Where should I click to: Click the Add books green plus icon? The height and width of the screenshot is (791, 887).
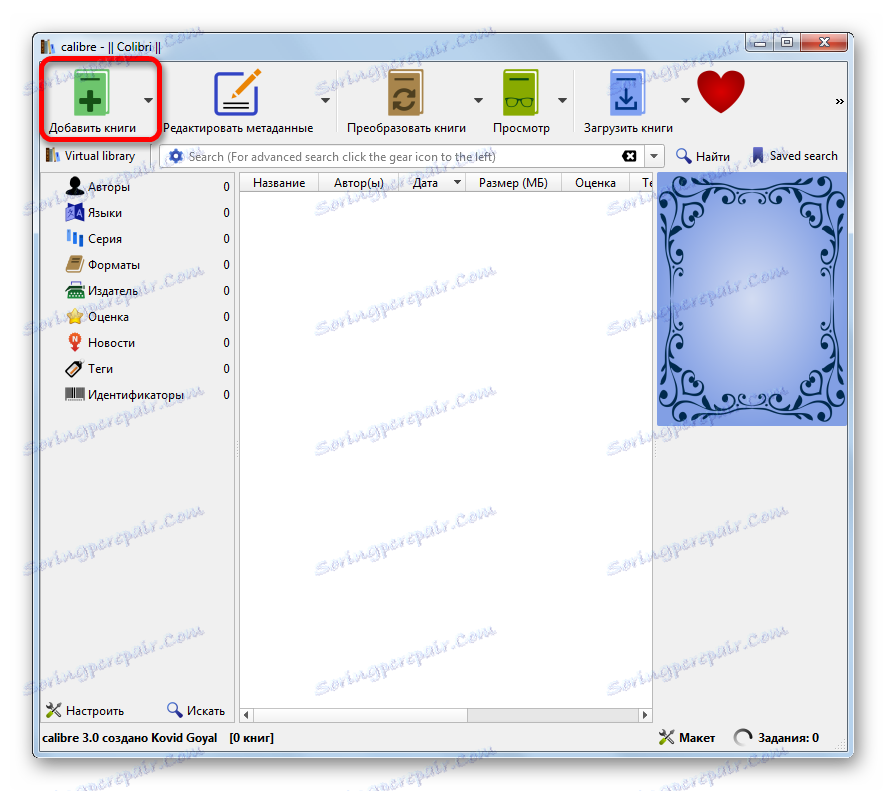pyautogui.click(x=91, y=93)
